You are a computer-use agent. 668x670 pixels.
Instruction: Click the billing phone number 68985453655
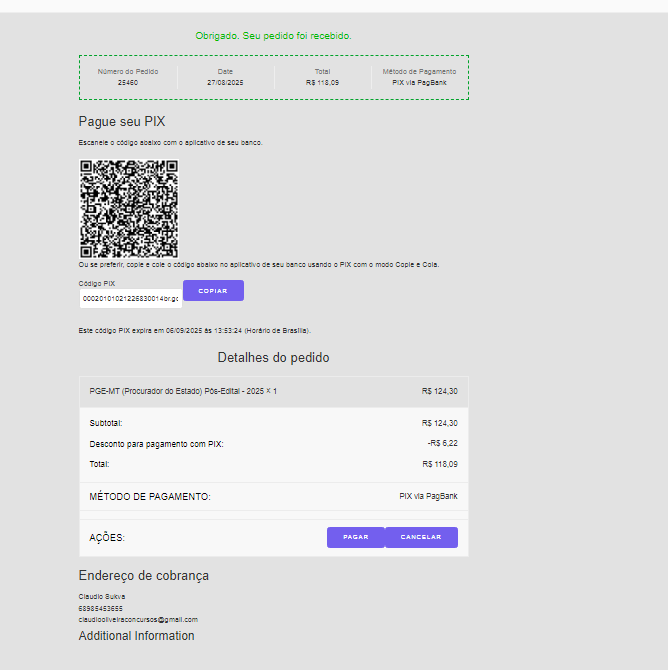pyautogui.click(x=101, y=608)
